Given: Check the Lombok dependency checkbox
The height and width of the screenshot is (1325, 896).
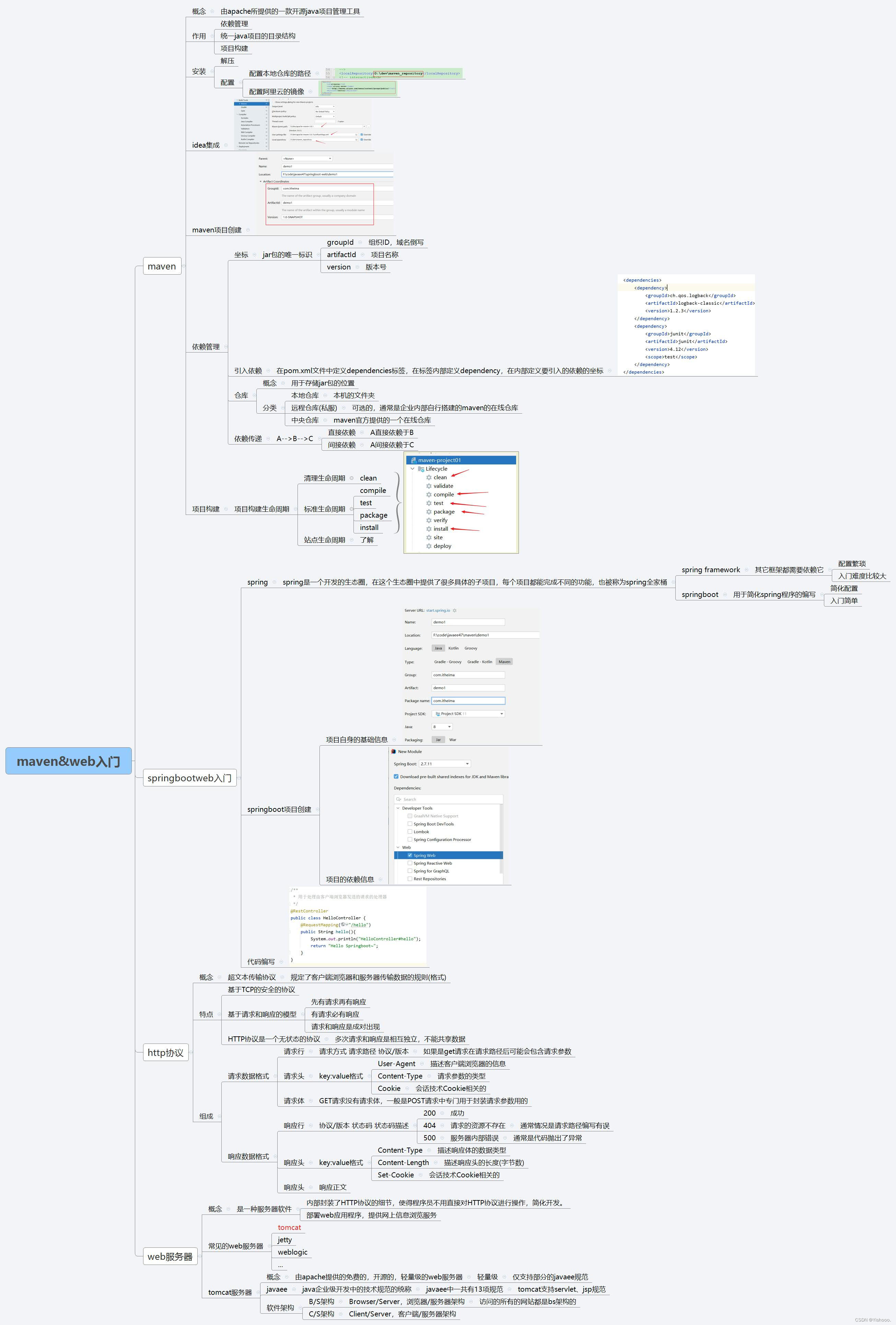Looking at the screenshot, I should point(410,832).
